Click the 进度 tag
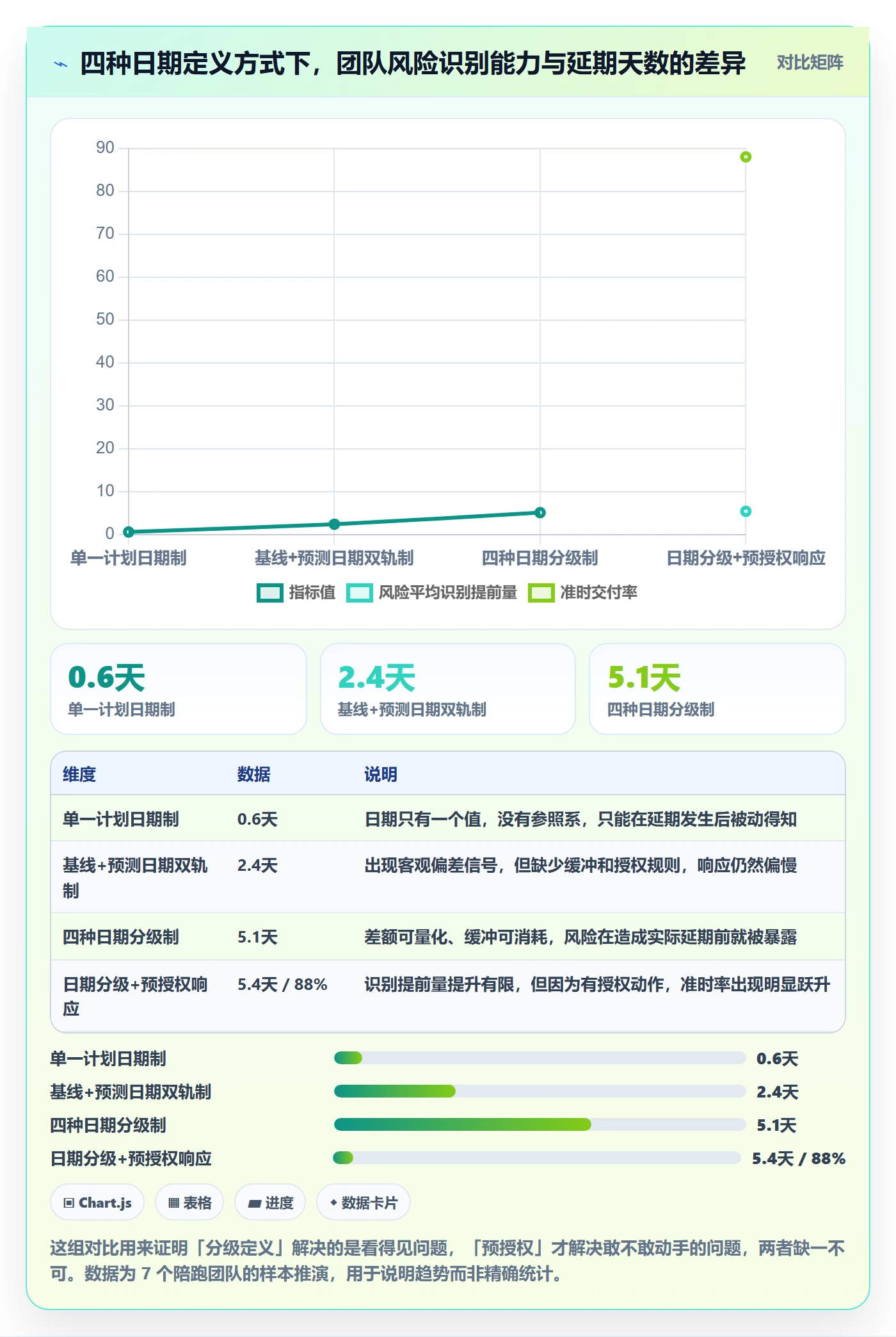This screenshot has height=1337, width=896. [x=270, y=1203]
